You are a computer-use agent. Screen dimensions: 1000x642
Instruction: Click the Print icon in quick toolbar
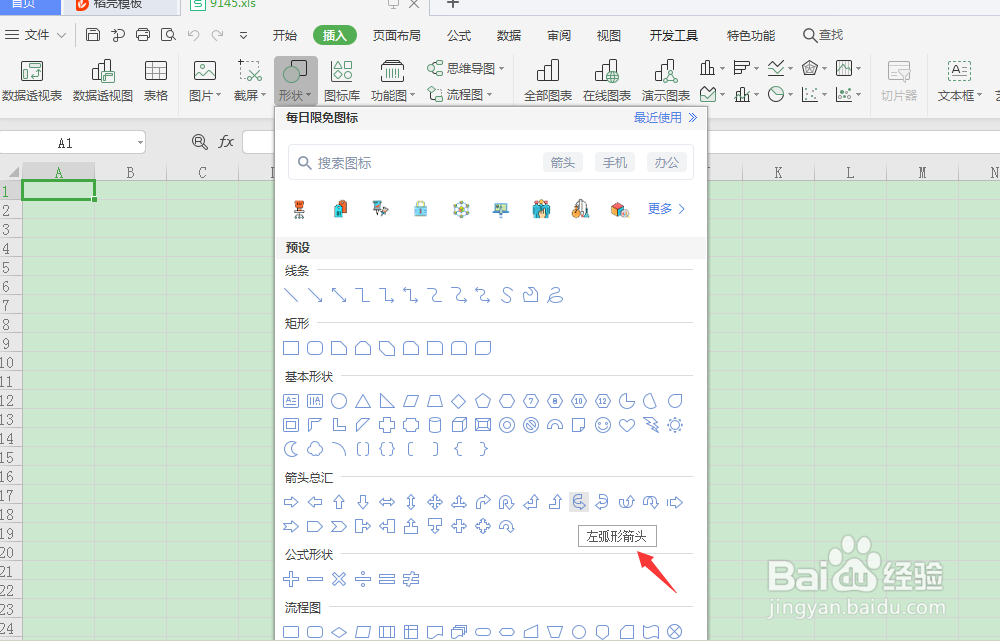pos(143,34)
